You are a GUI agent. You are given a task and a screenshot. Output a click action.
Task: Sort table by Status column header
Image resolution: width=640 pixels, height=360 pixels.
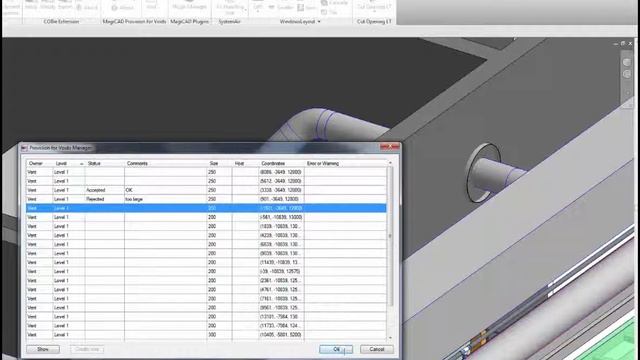click(x=104, y=163)
